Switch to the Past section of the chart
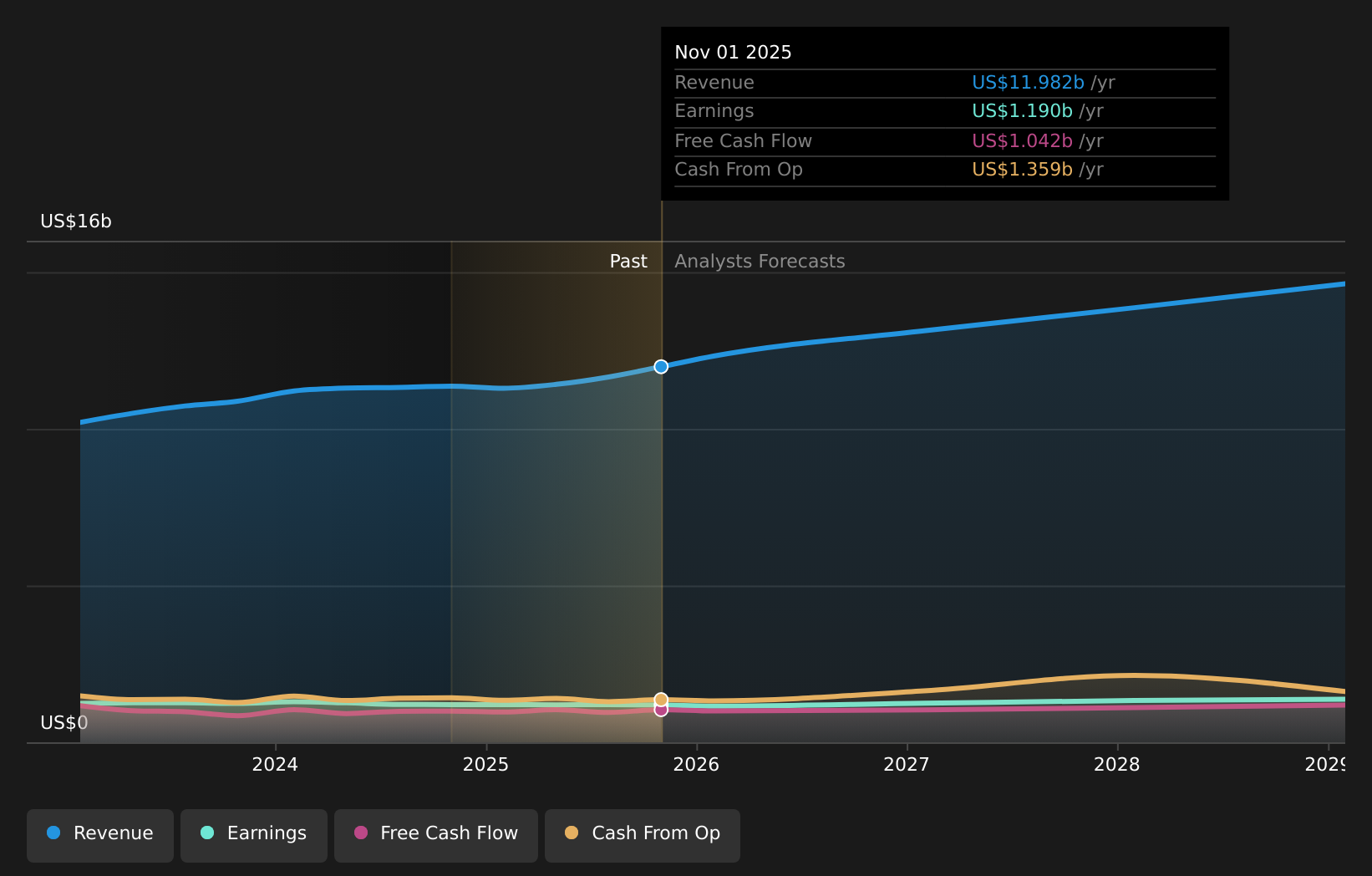1372x876 pixels. coord(628,261)
